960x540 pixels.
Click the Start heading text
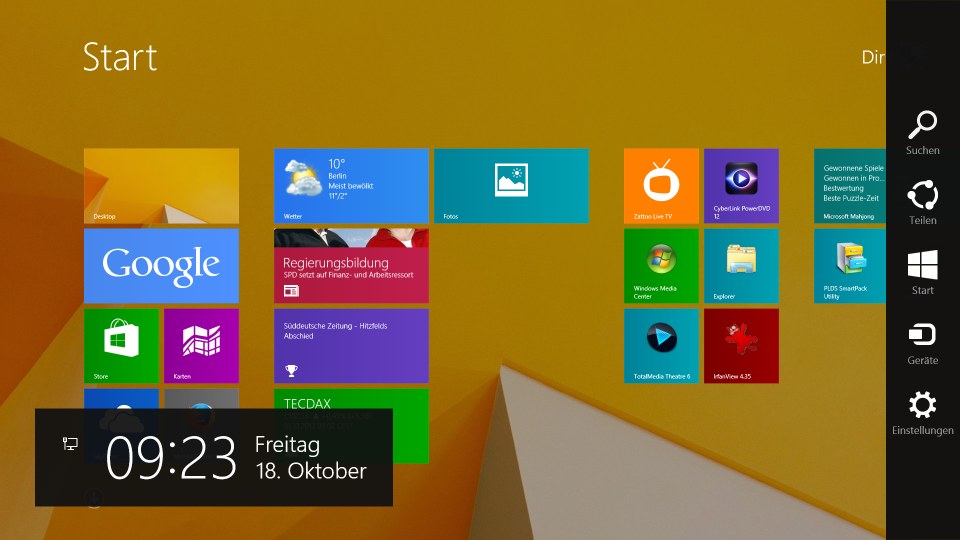(x=120, y=57)
